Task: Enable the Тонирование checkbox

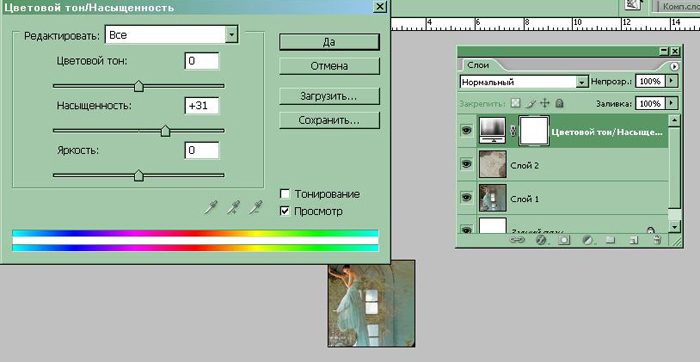Action: pos(284,194)
